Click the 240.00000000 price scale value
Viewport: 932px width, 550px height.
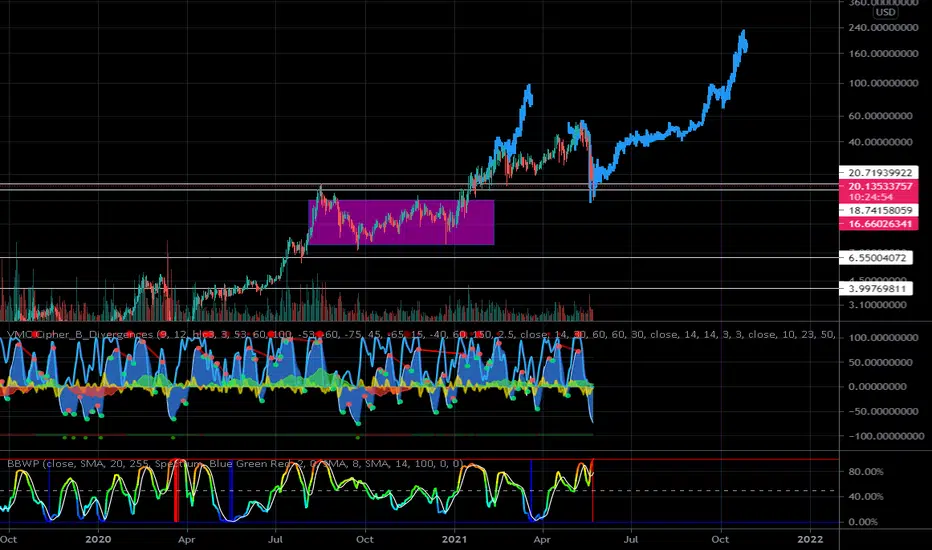883,27
